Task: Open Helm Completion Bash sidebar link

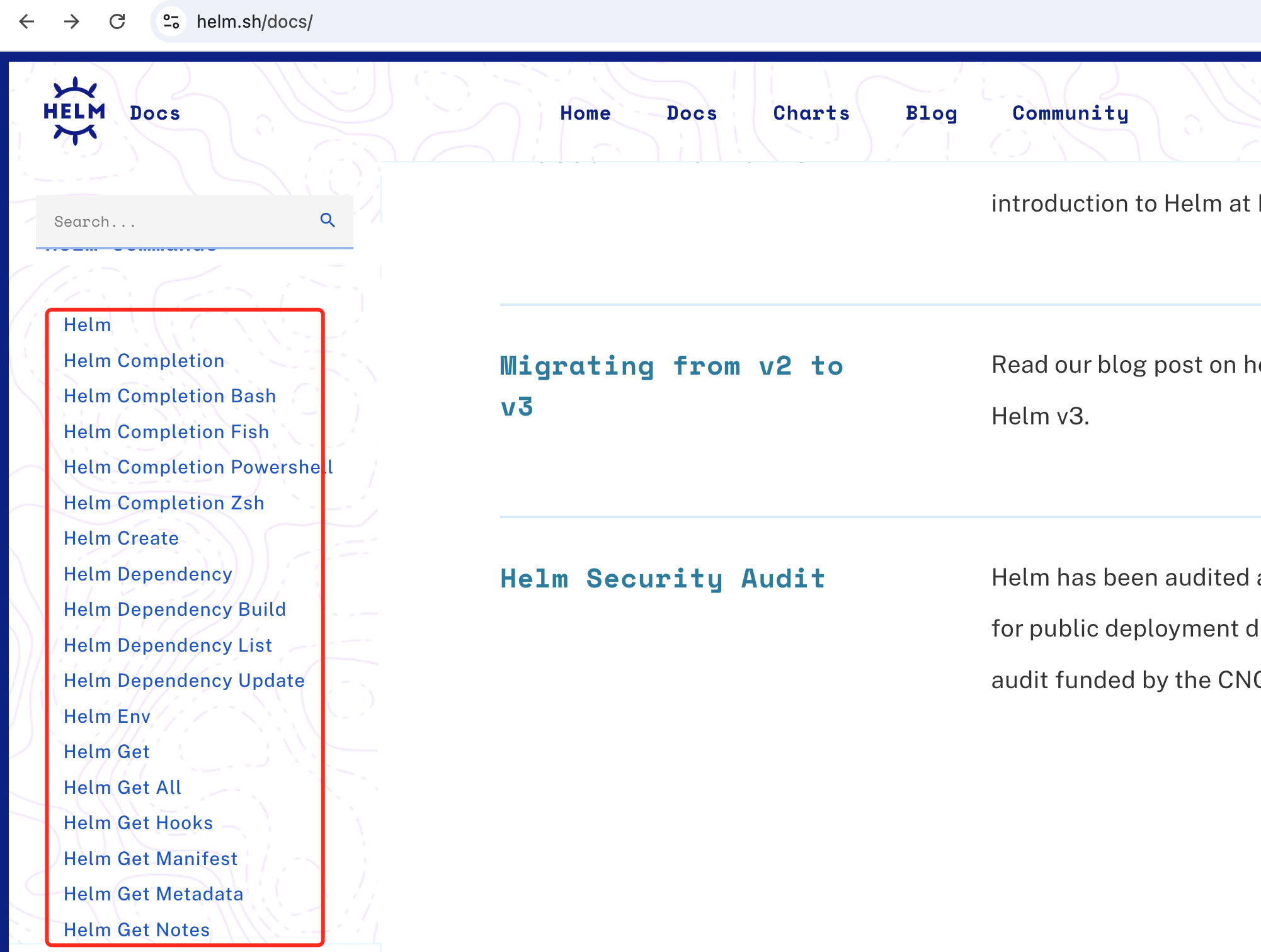Action: coord(170,396)
